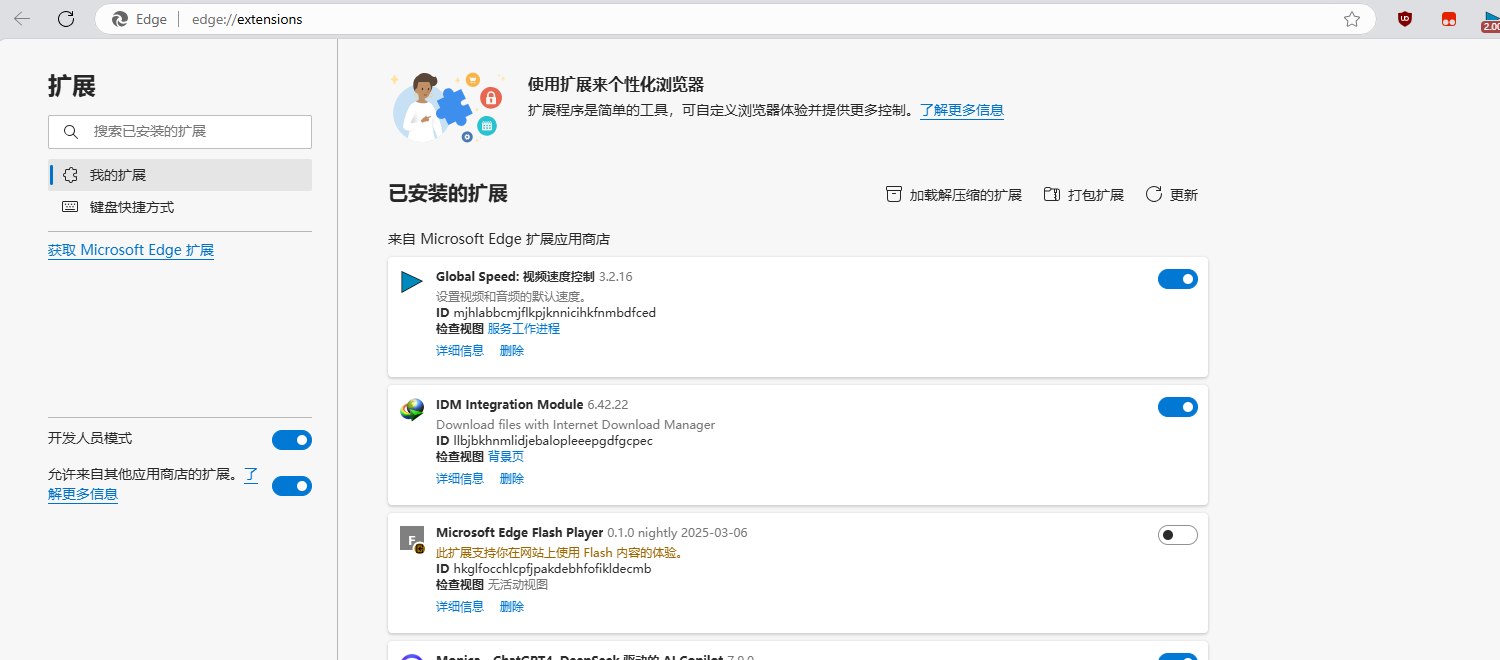Click the 开发人员模式 label

tap(90, 438)
